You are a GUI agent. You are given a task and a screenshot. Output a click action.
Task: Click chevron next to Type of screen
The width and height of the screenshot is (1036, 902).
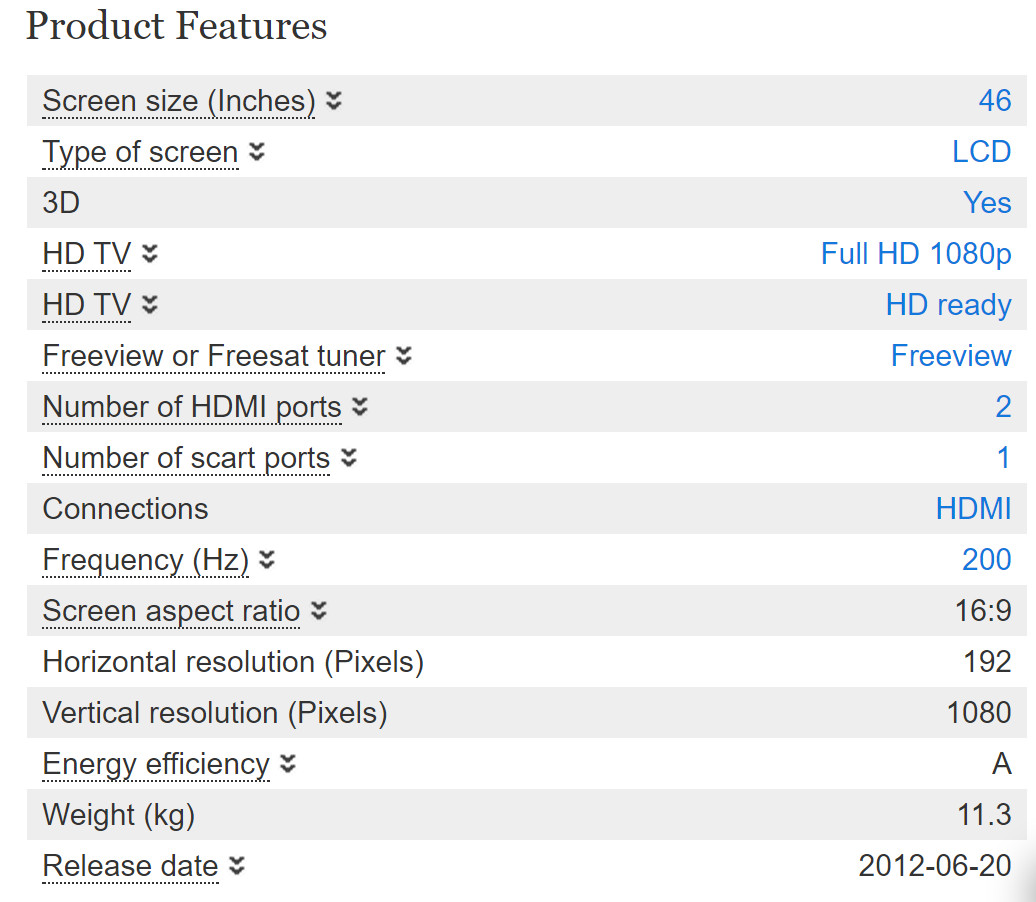(x=257, y=152)
